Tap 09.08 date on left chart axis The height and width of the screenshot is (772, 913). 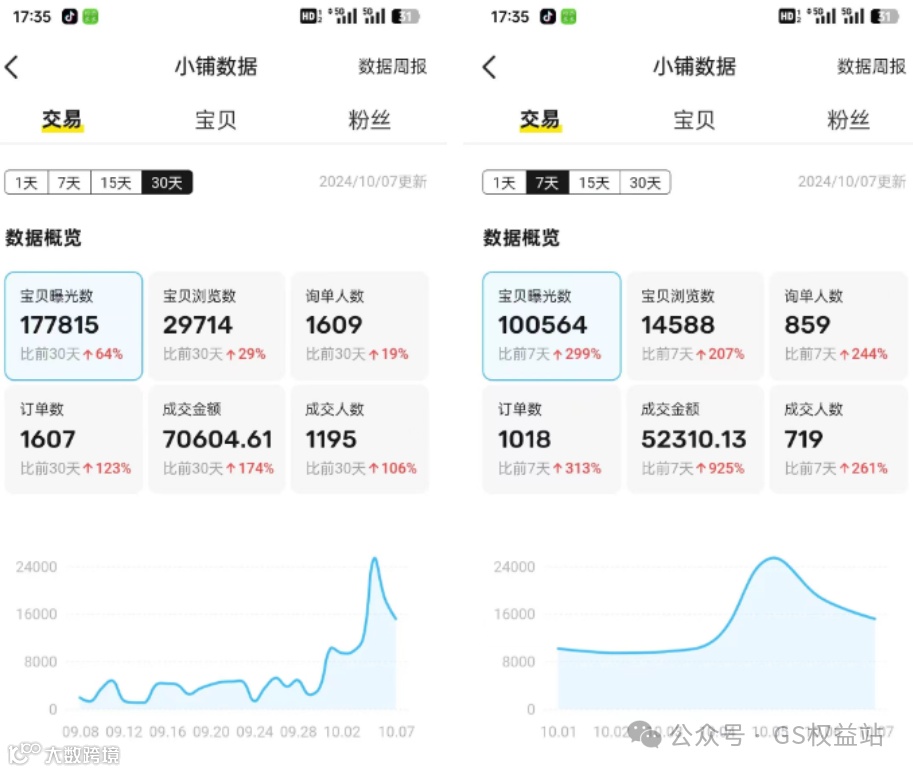80,732
